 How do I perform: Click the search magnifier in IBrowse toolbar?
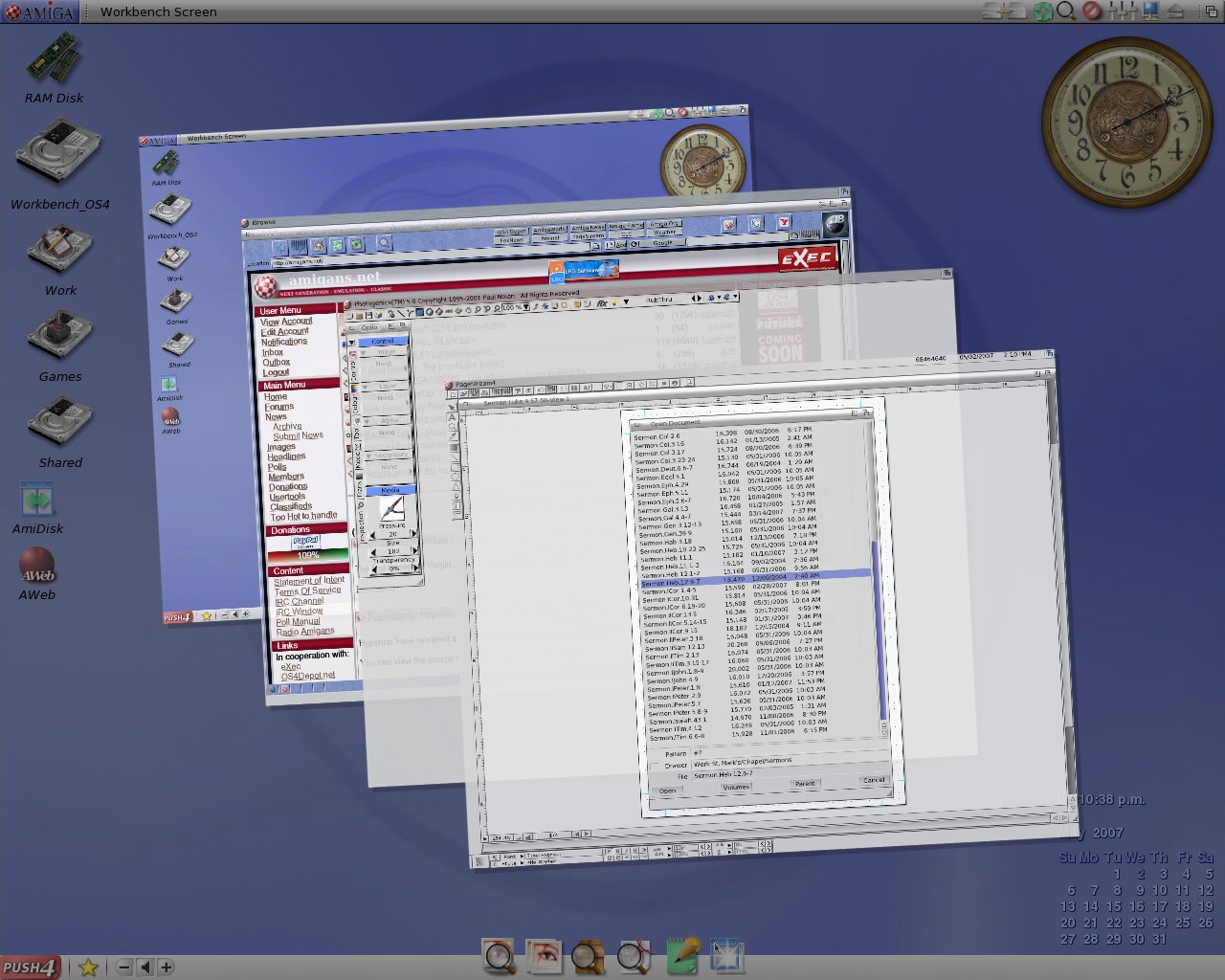pos(384,243)
